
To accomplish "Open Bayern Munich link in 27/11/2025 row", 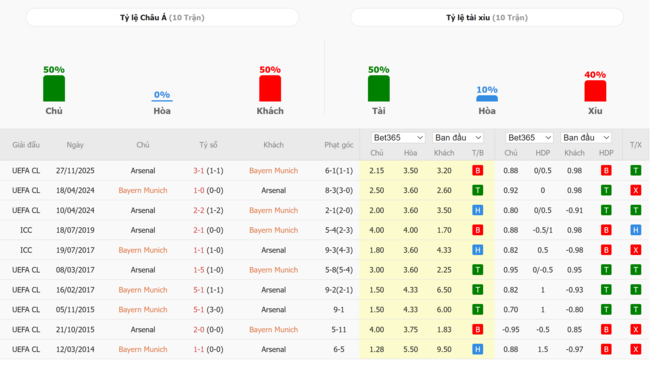I will click(274, 170).
